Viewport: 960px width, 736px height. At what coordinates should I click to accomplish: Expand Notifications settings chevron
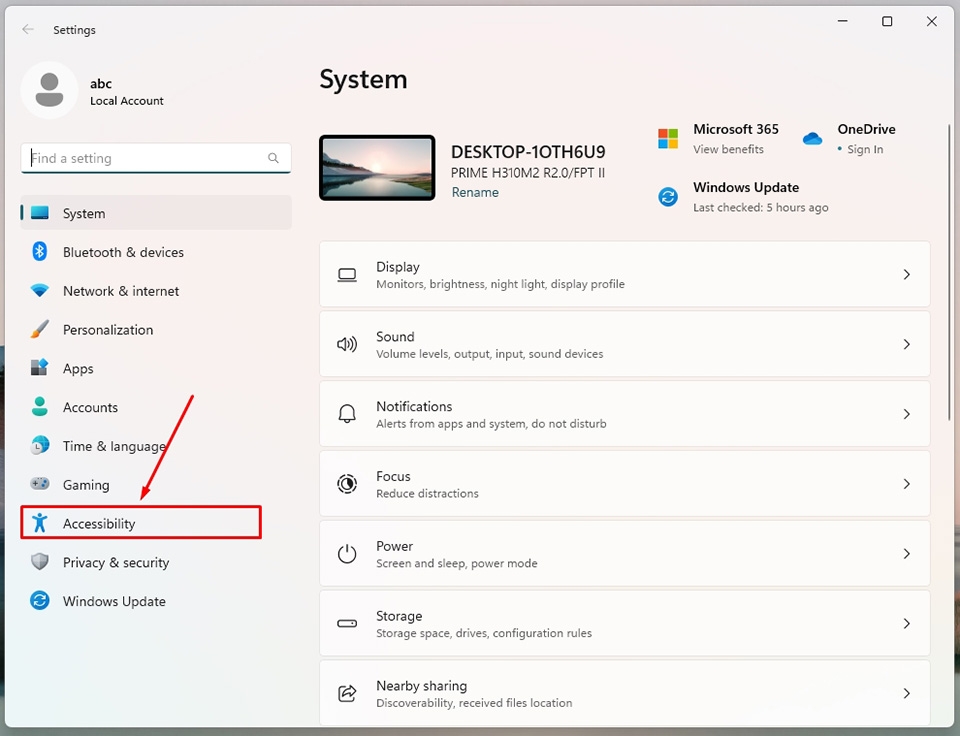pos(907,414)
